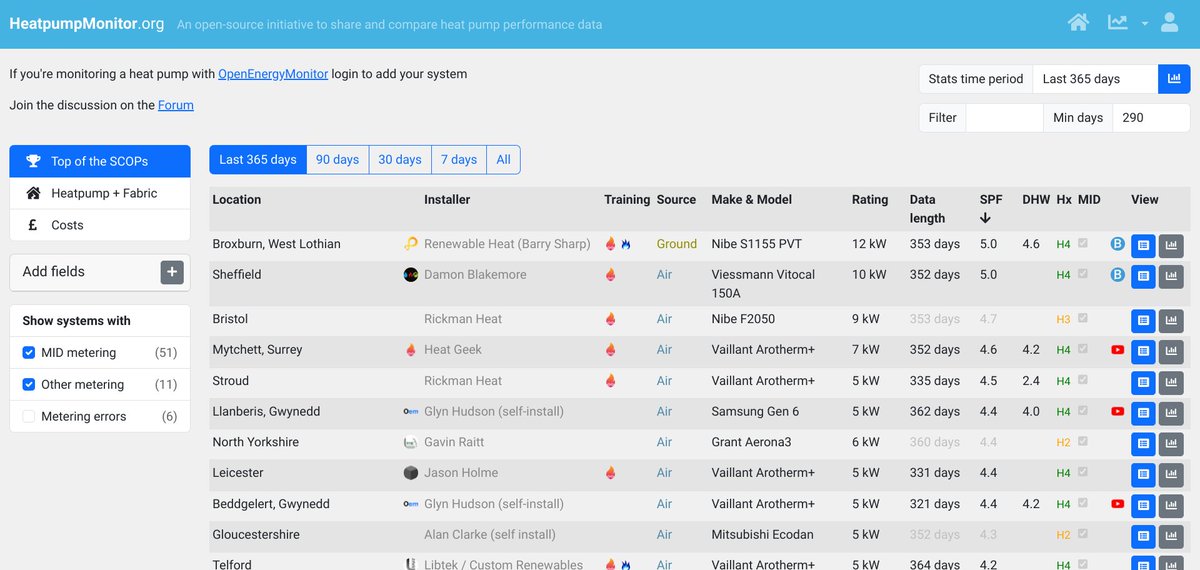Open YouTube video for Beddgelert, Gwynedd row

(1117, 504)
